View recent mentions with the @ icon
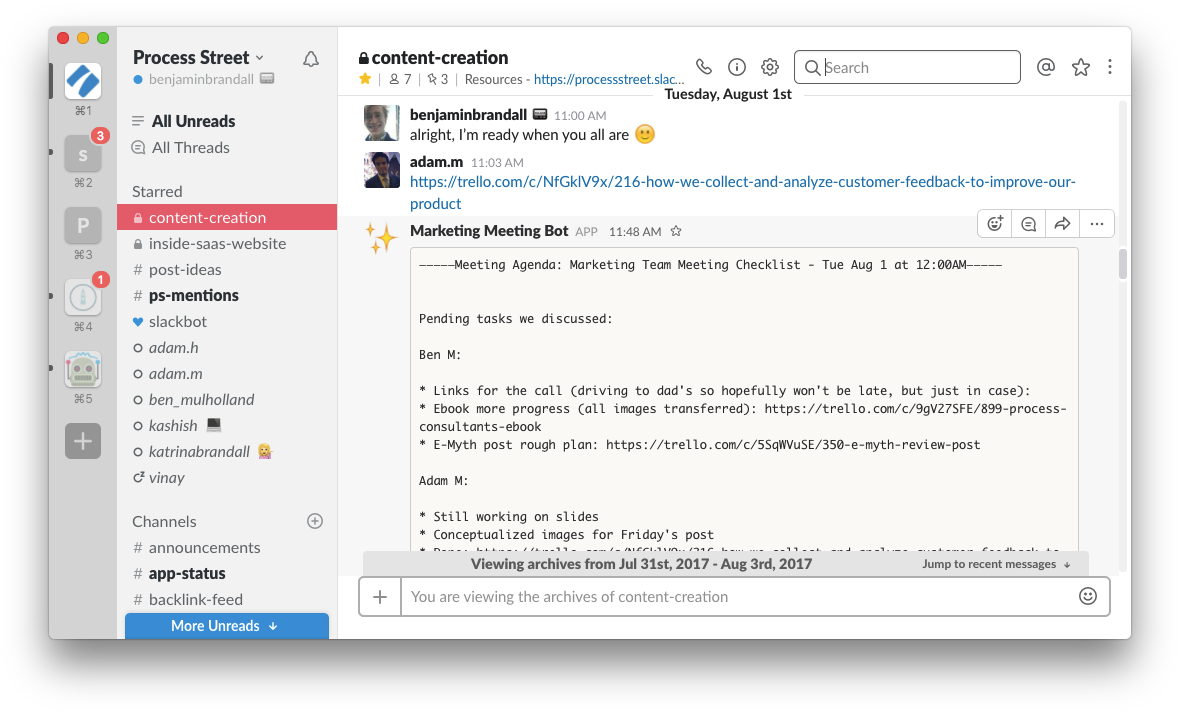The width and height of the screenshot is (1179, 713). pyautogui.click(x=1046, y=66)
